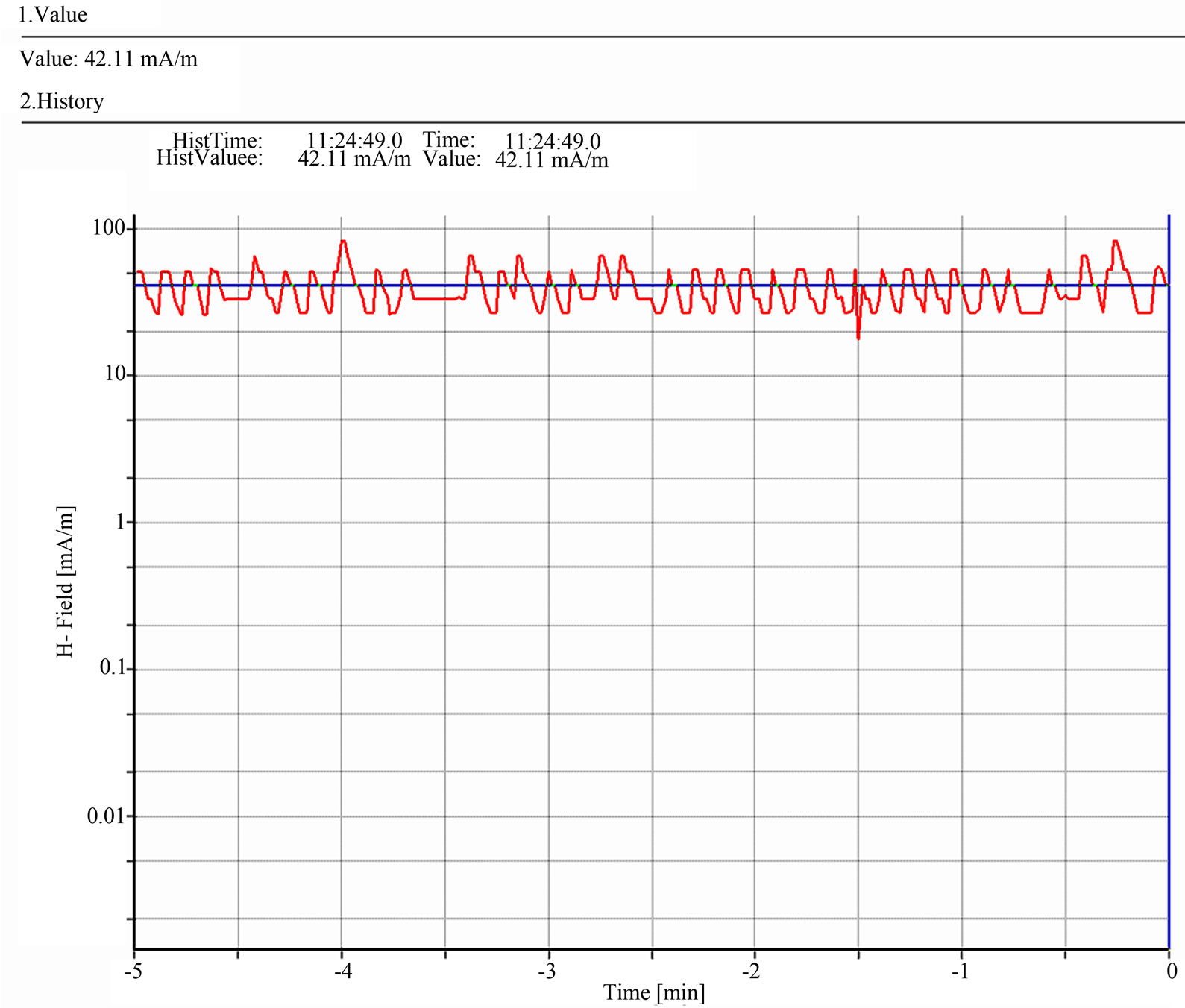Click the 'H- Field [mA/m]' axis title
Screen dimensions: 1185x1008
click(x=66, y=582)
